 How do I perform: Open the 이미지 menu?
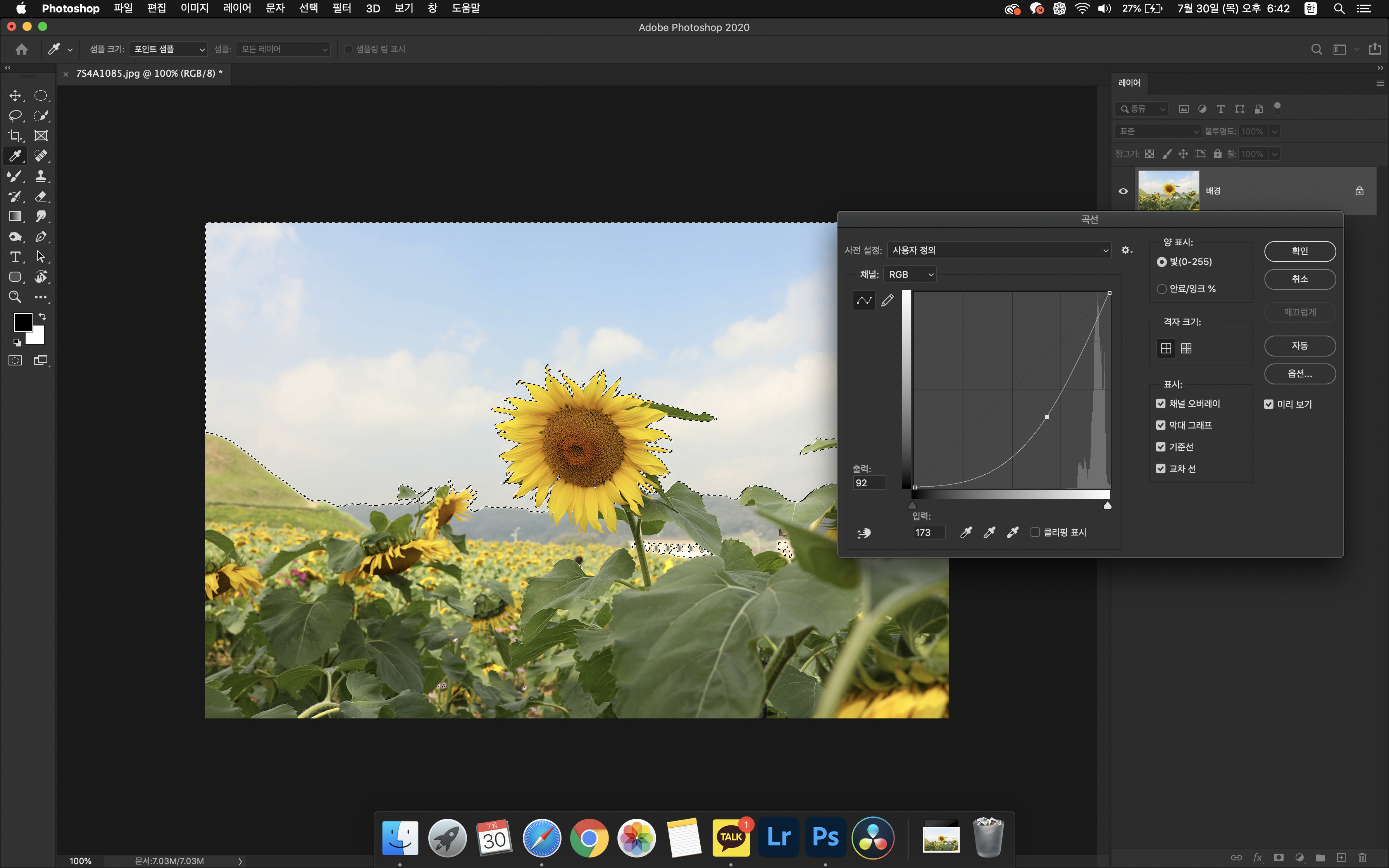pos(194,8)
